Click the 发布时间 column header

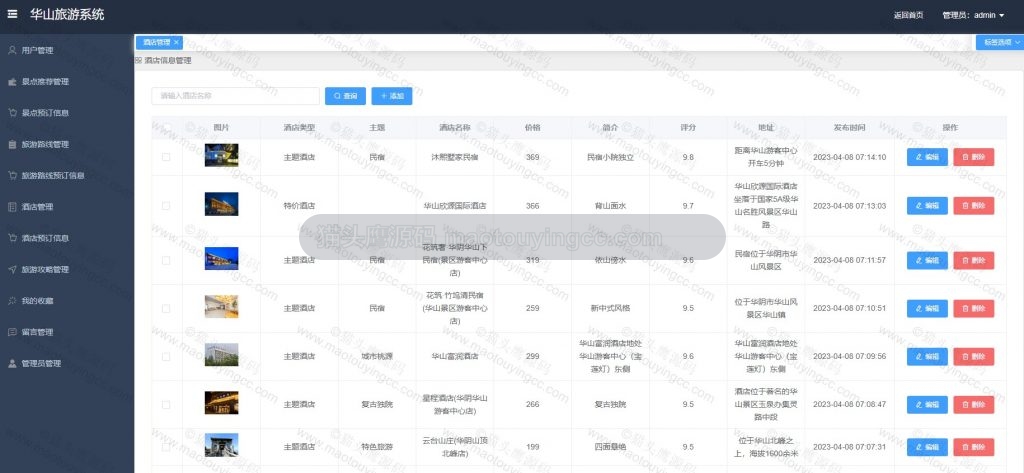pyautogui.click(x=850, y=127)
